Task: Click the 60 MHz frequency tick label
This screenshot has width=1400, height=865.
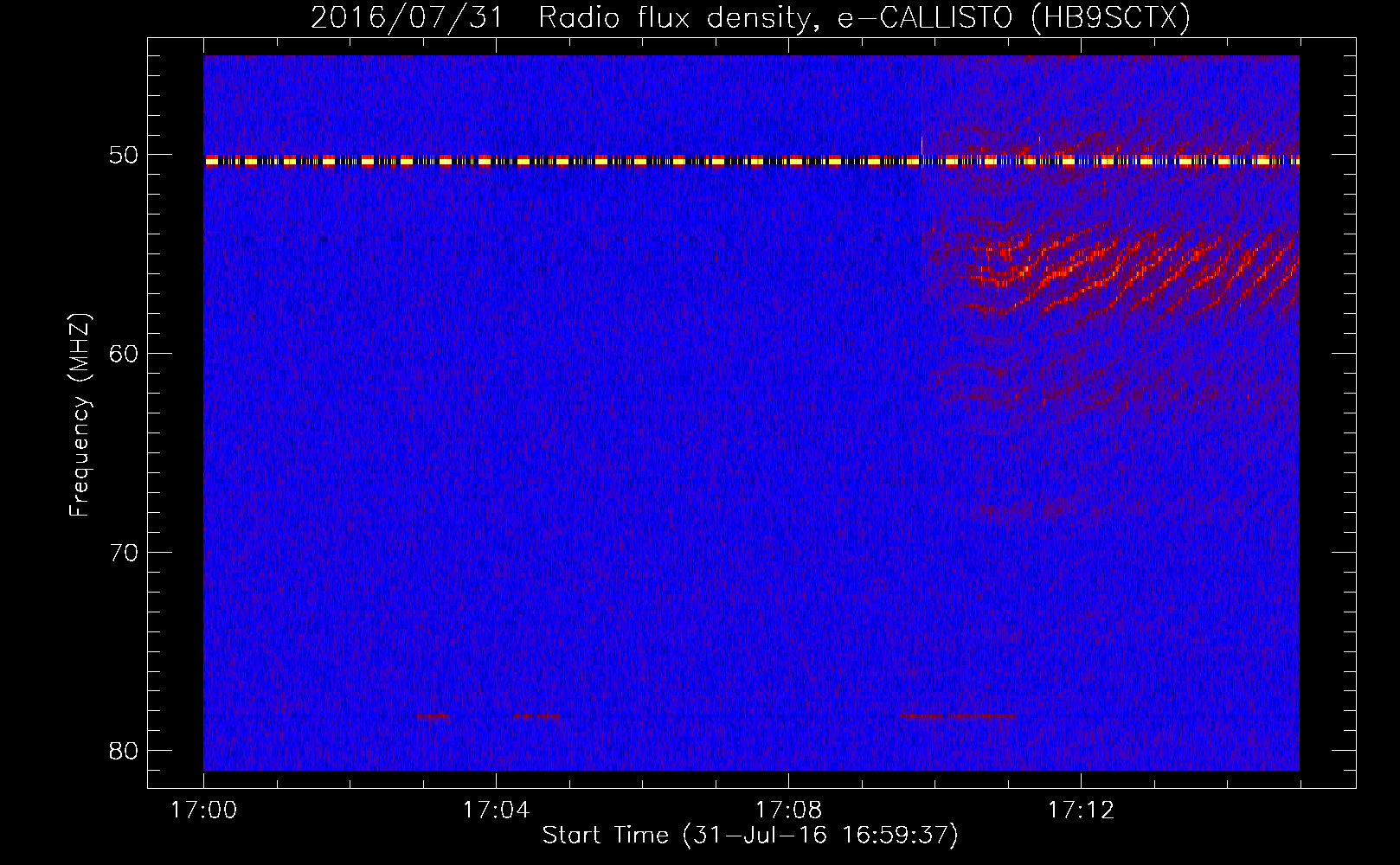Action: pos(124,353)
